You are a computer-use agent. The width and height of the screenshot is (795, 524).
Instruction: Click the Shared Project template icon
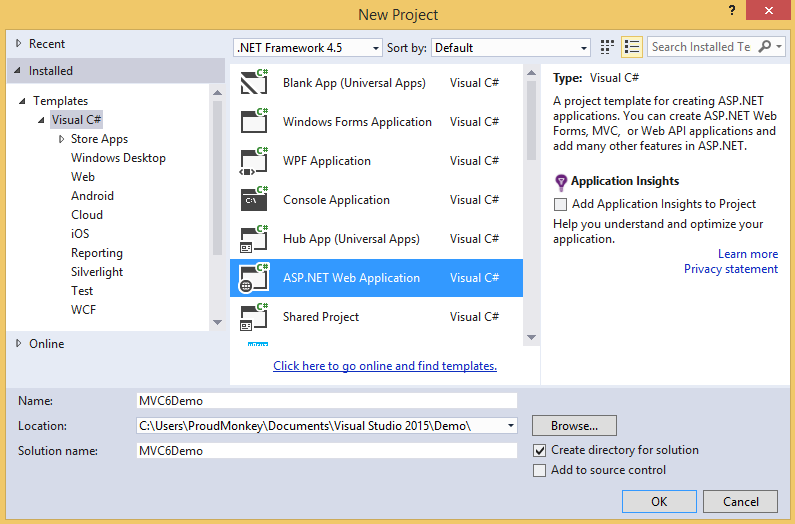pyautogui.click(x=254, y=317)
